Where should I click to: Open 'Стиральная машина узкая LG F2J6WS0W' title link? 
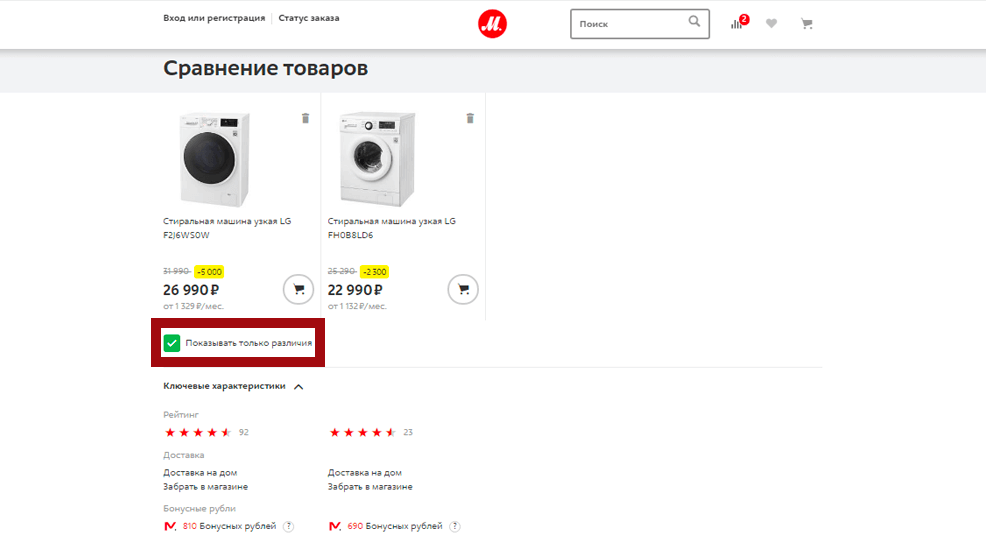227,228
